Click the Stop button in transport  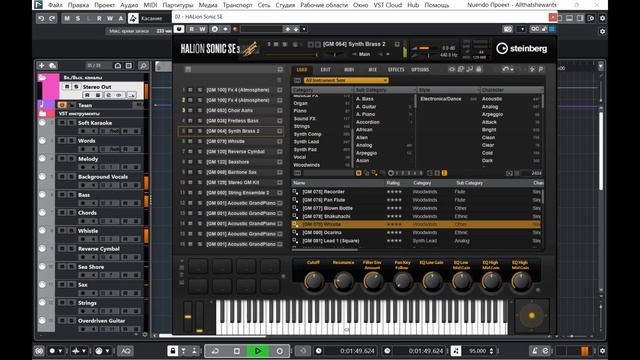[237, 351]
